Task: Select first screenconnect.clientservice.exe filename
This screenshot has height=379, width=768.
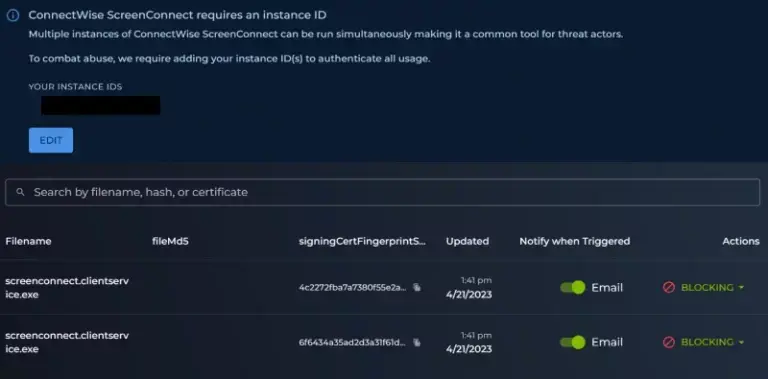Action: (x=67, y=288)
